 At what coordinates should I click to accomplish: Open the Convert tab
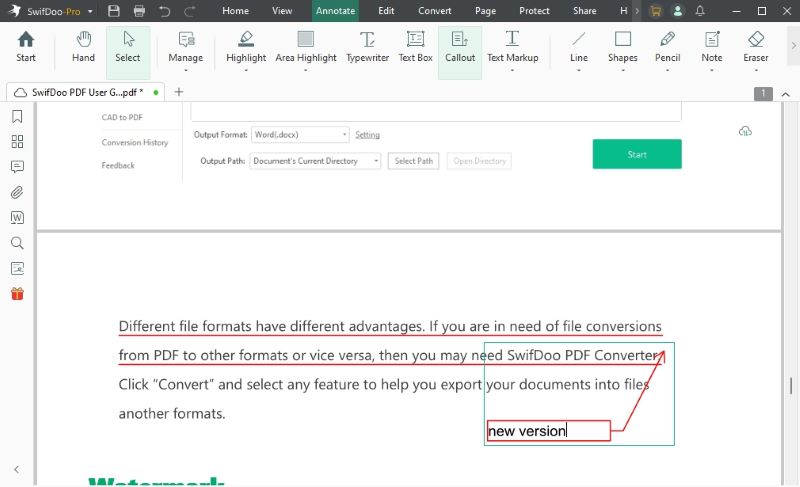click(435, 11)
